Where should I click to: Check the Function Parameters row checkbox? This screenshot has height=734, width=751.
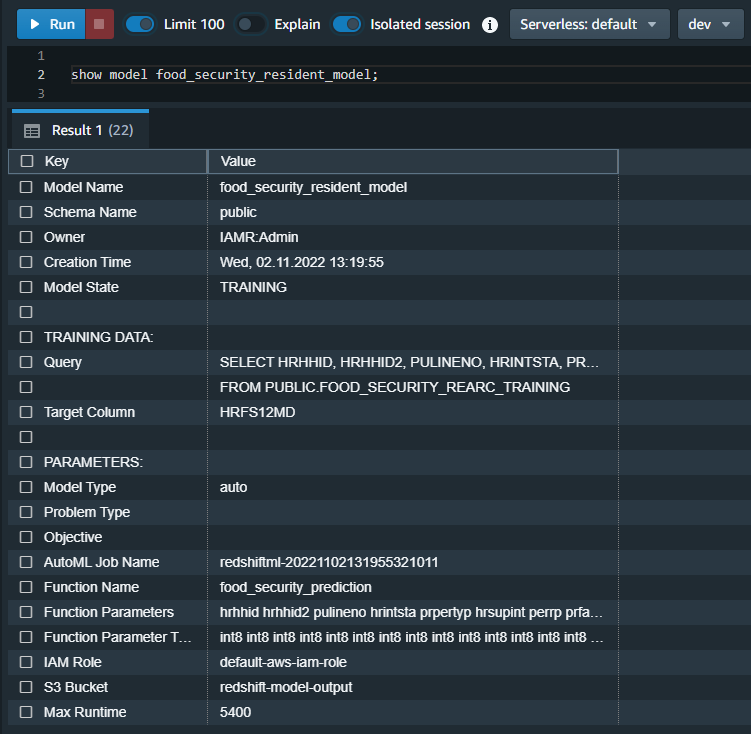(x=26, y=612)
